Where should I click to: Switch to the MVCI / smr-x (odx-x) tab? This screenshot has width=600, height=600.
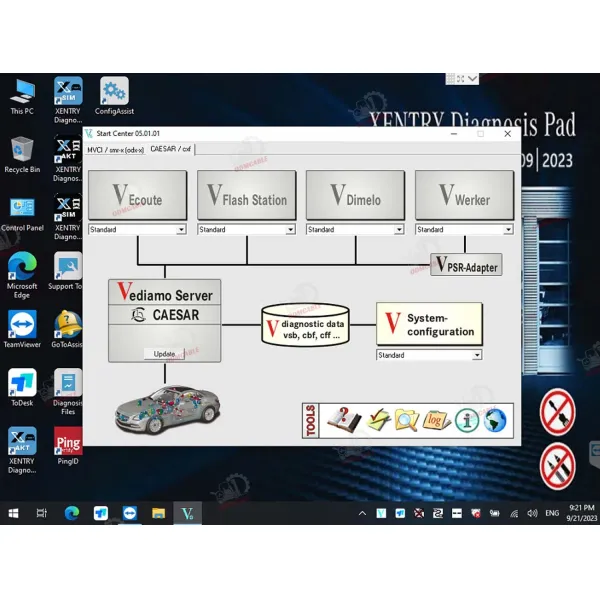point(116,150)
